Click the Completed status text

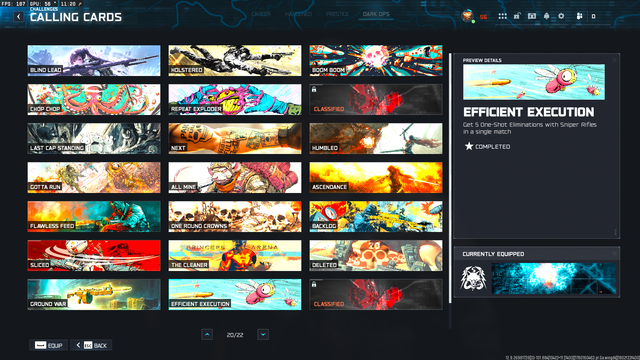click(x=493, y=147)
